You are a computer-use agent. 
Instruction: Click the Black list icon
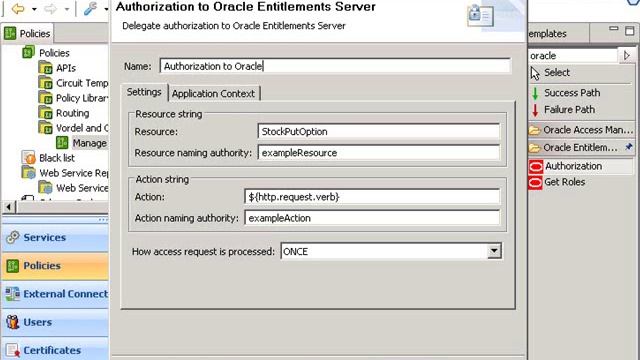[x=29, y=158]
